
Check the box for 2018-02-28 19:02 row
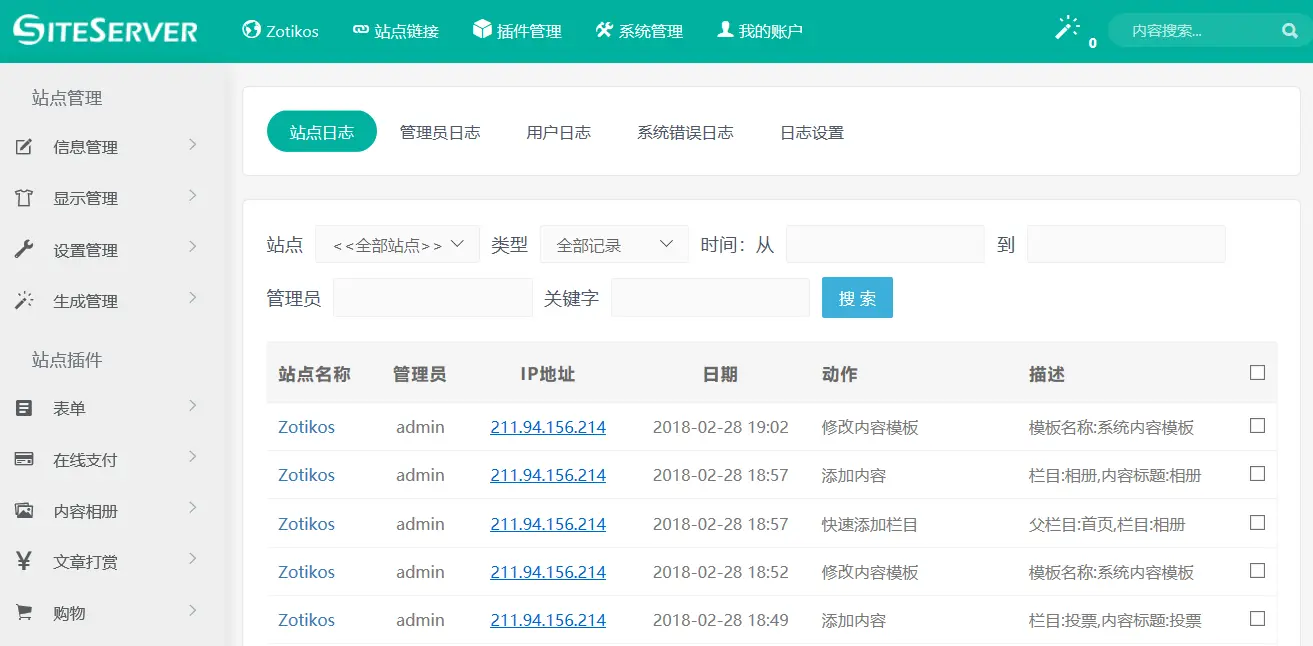tap(1257, 425)
